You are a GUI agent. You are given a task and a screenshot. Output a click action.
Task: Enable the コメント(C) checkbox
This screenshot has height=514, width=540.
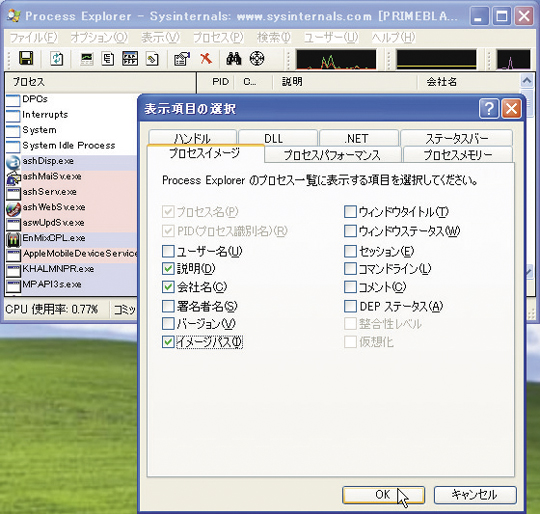350,286
